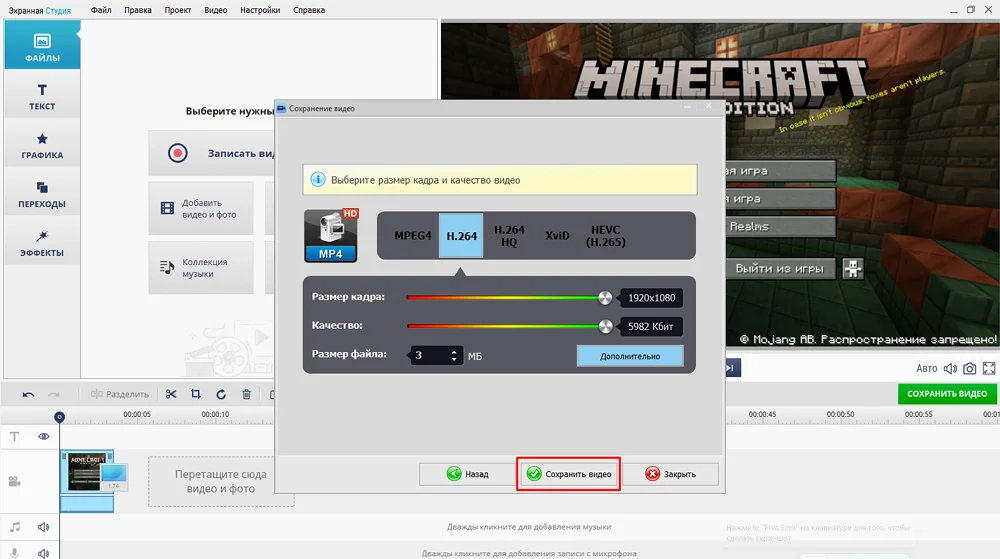
Task: Mute the microphone track speaker
Action: 44,553
